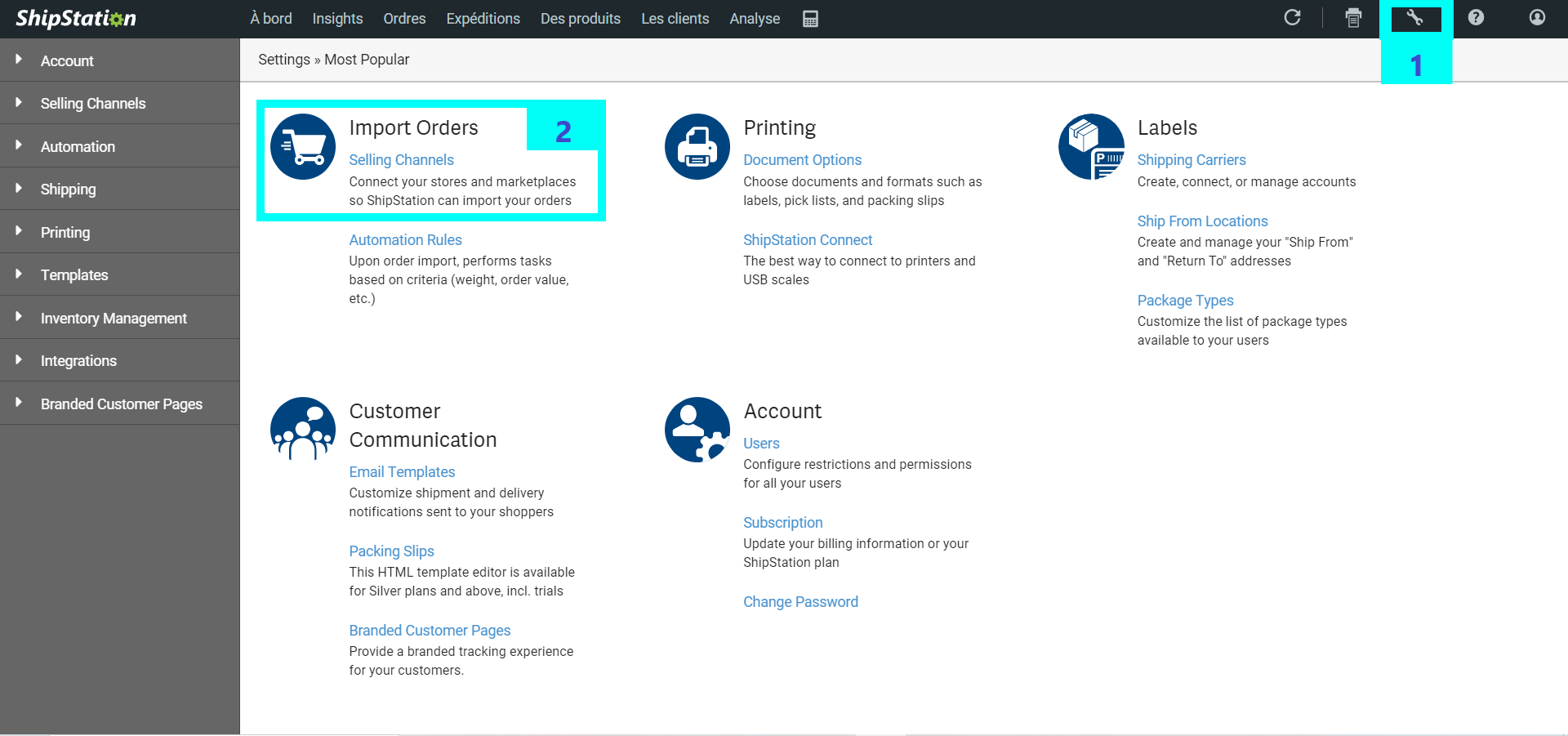
Task: Expand the Inventory Management sidebar arrow
Action: (x=18, y=317)
